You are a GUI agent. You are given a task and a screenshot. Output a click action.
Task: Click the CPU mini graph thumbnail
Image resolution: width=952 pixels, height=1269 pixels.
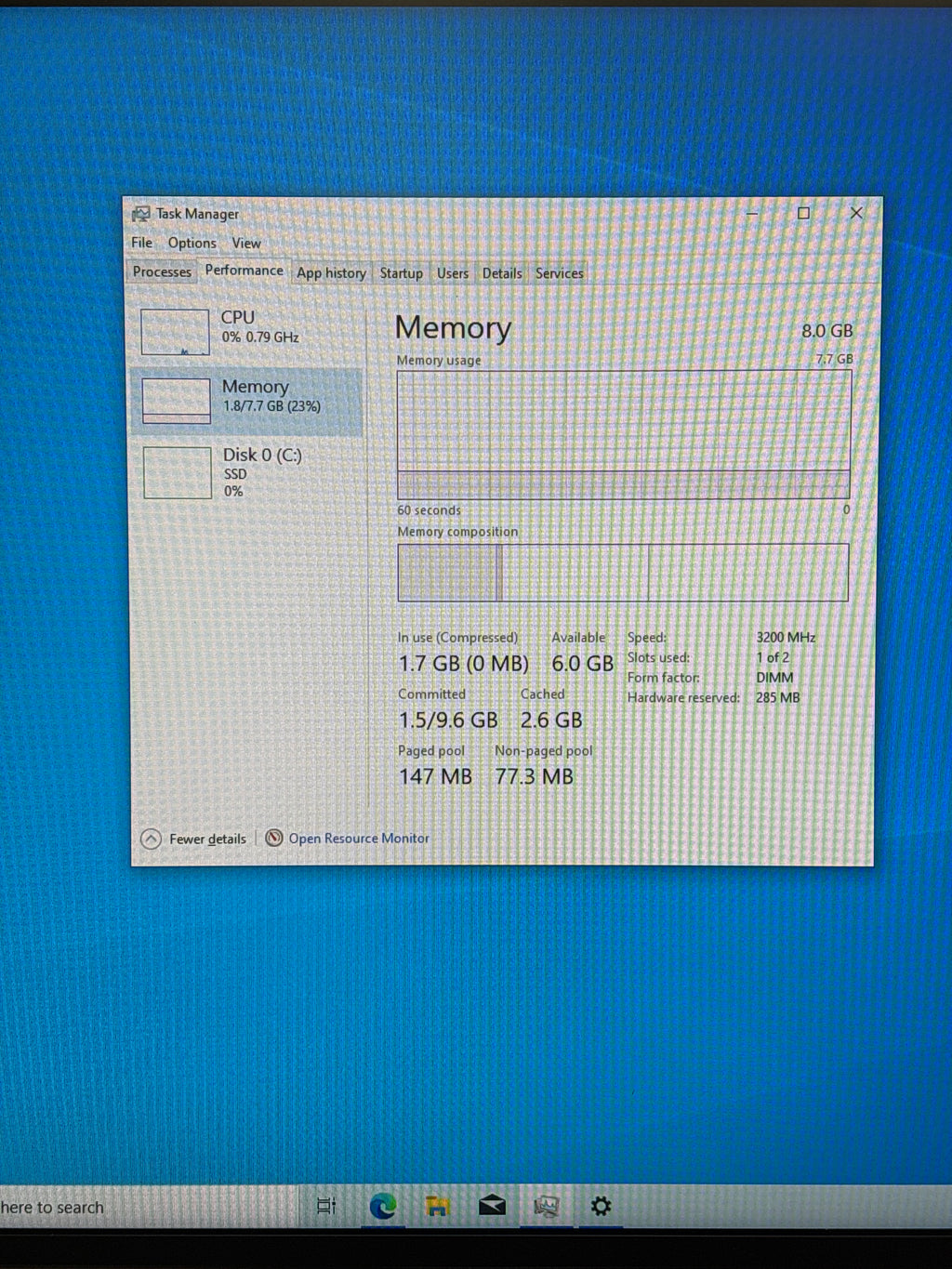tap(175, 332)
